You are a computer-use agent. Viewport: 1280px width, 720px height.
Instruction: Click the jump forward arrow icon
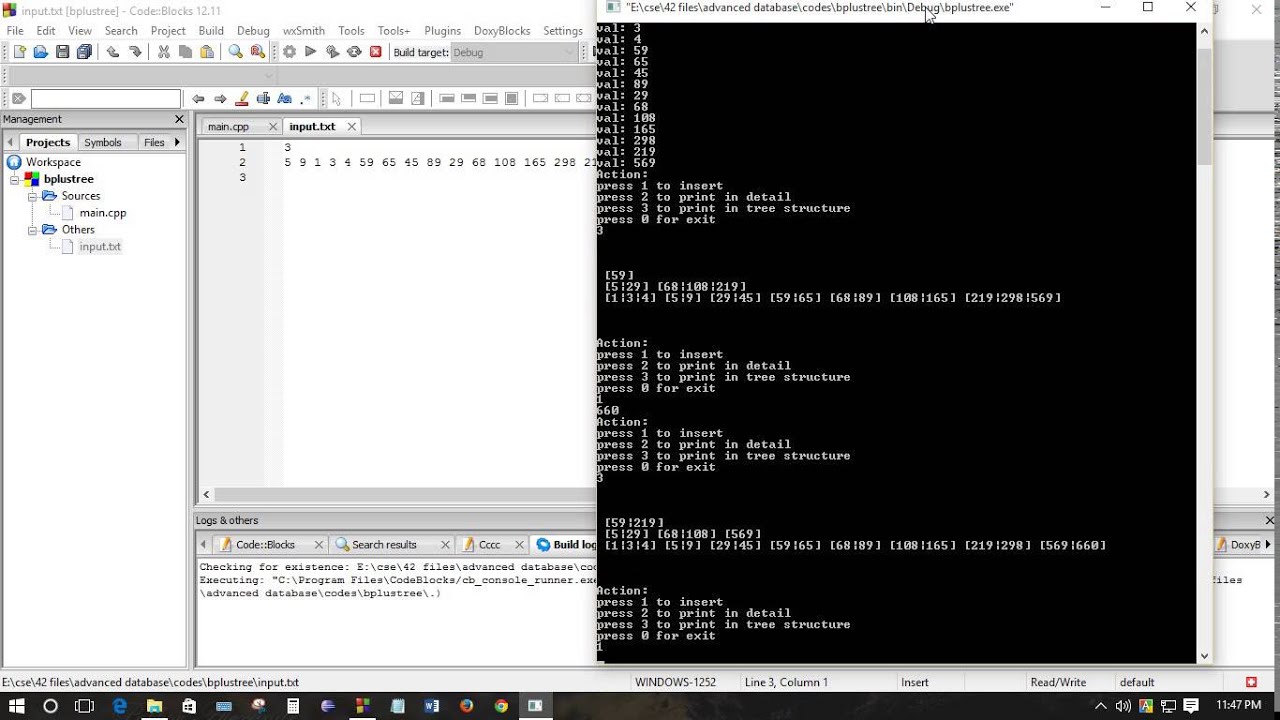(220, 98)
